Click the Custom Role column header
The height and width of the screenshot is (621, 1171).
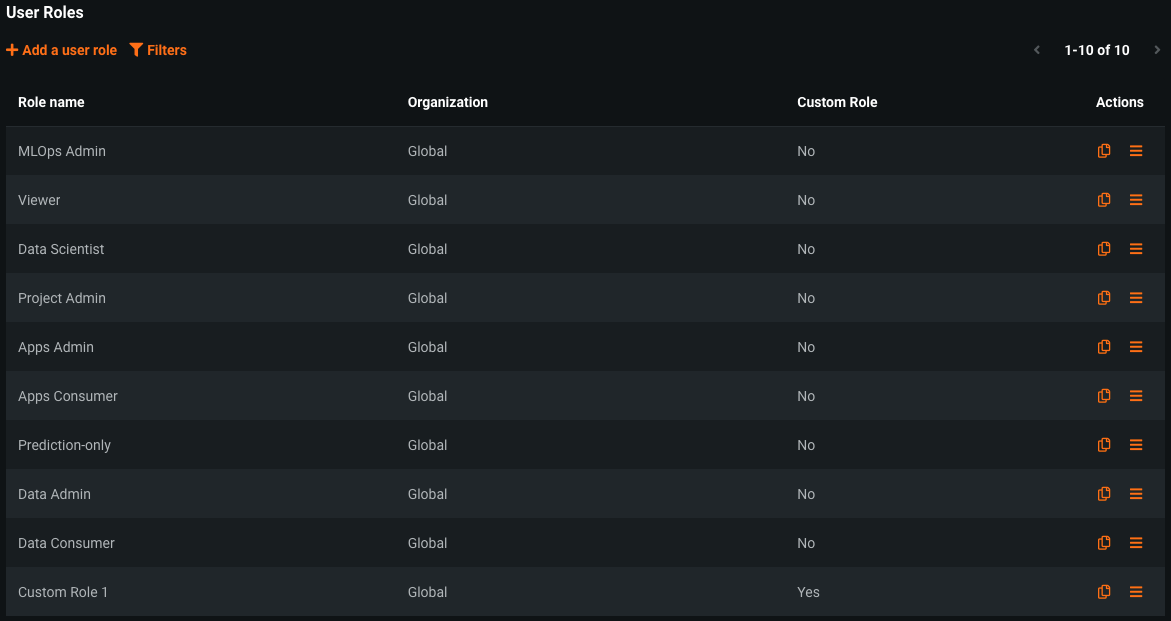click(837, 102)
